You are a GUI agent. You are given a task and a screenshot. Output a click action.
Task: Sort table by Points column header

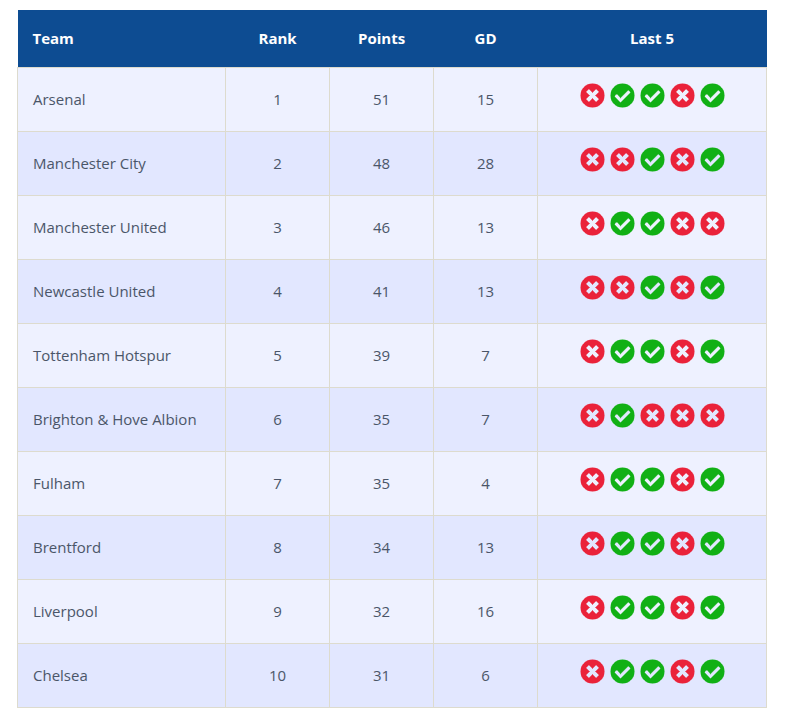381,39
